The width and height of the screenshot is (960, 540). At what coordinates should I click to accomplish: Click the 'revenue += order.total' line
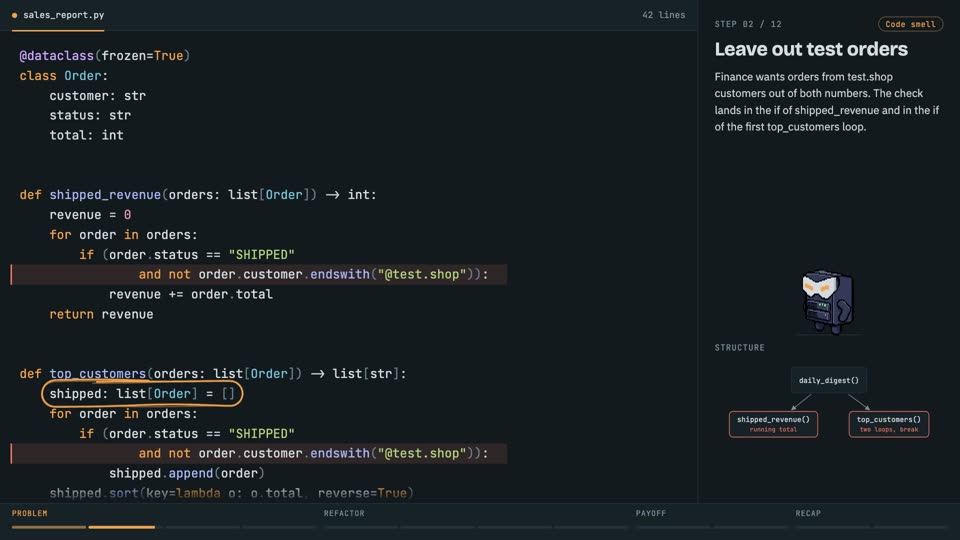coord(191,294)
